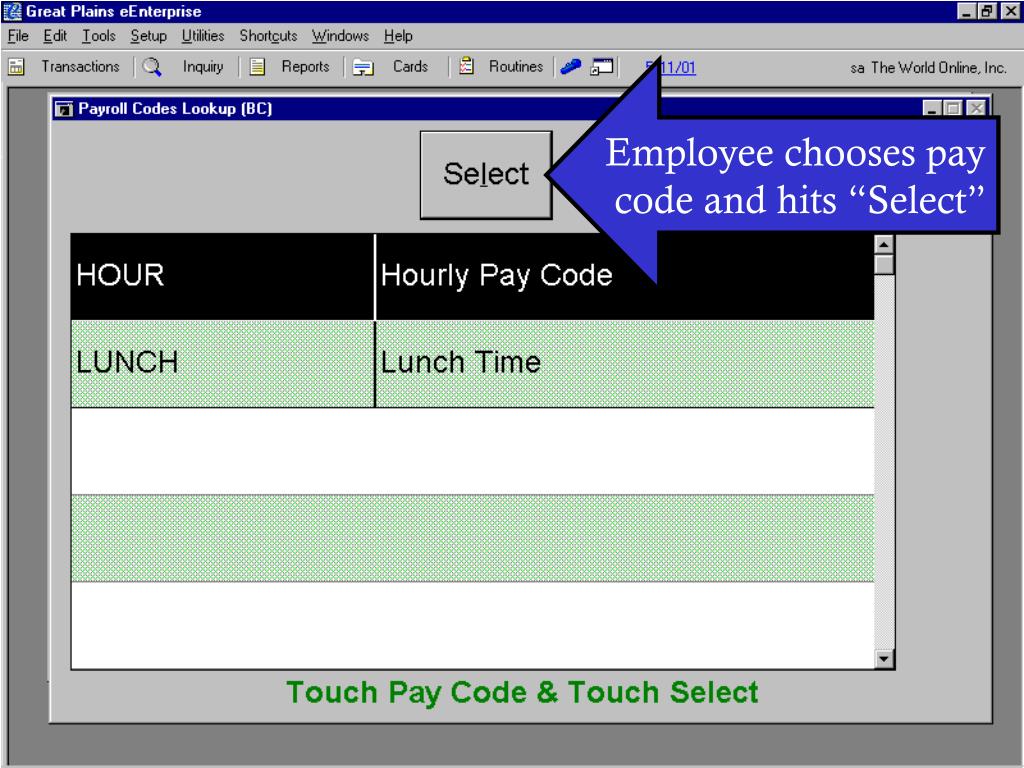Click the pay code list scroll-up arrow
The height and width of the screenshot is (768, 1024).
(884, 244)
